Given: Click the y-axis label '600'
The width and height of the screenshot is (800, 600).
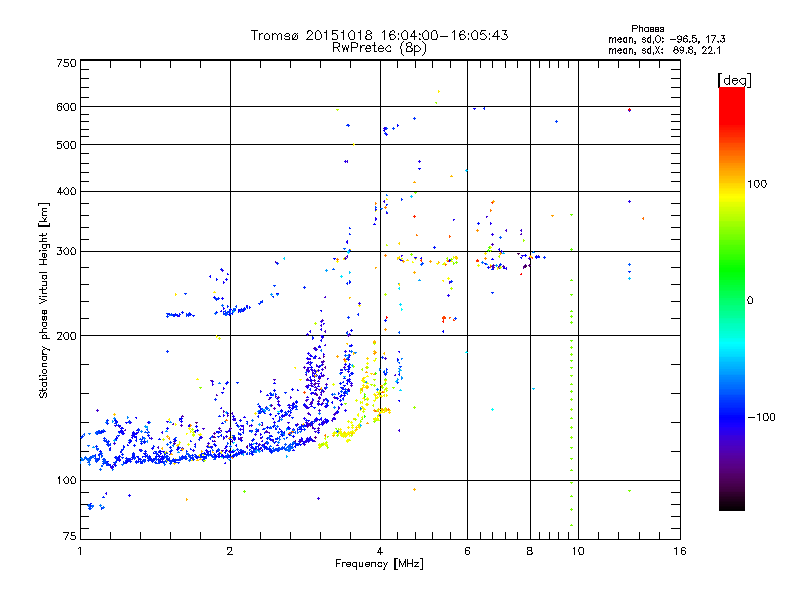Looking at the screenshot, I should [66, 107].
